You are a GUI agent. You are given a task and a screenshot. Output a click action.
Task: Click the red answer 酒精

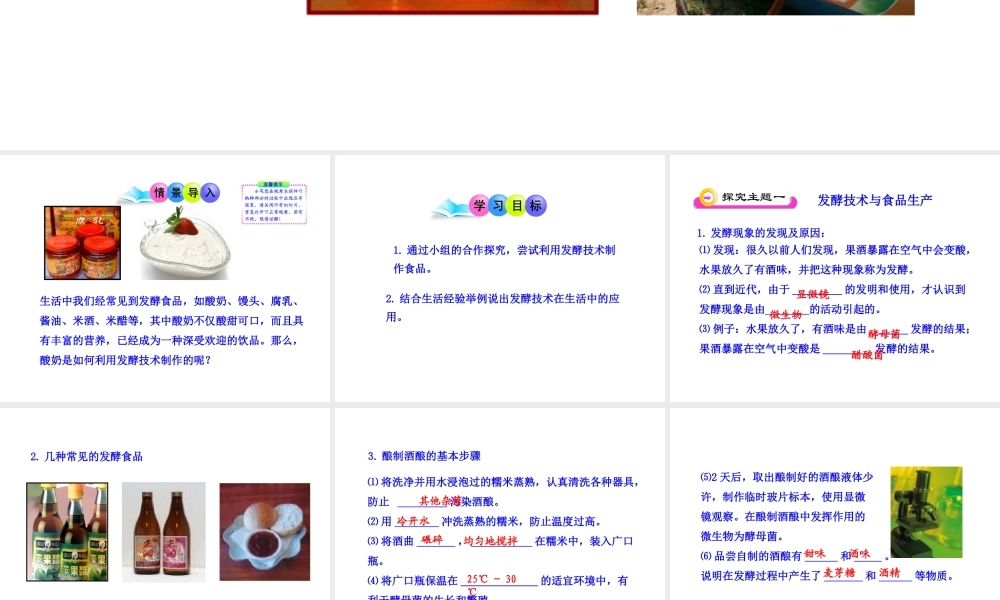[889, 573]
